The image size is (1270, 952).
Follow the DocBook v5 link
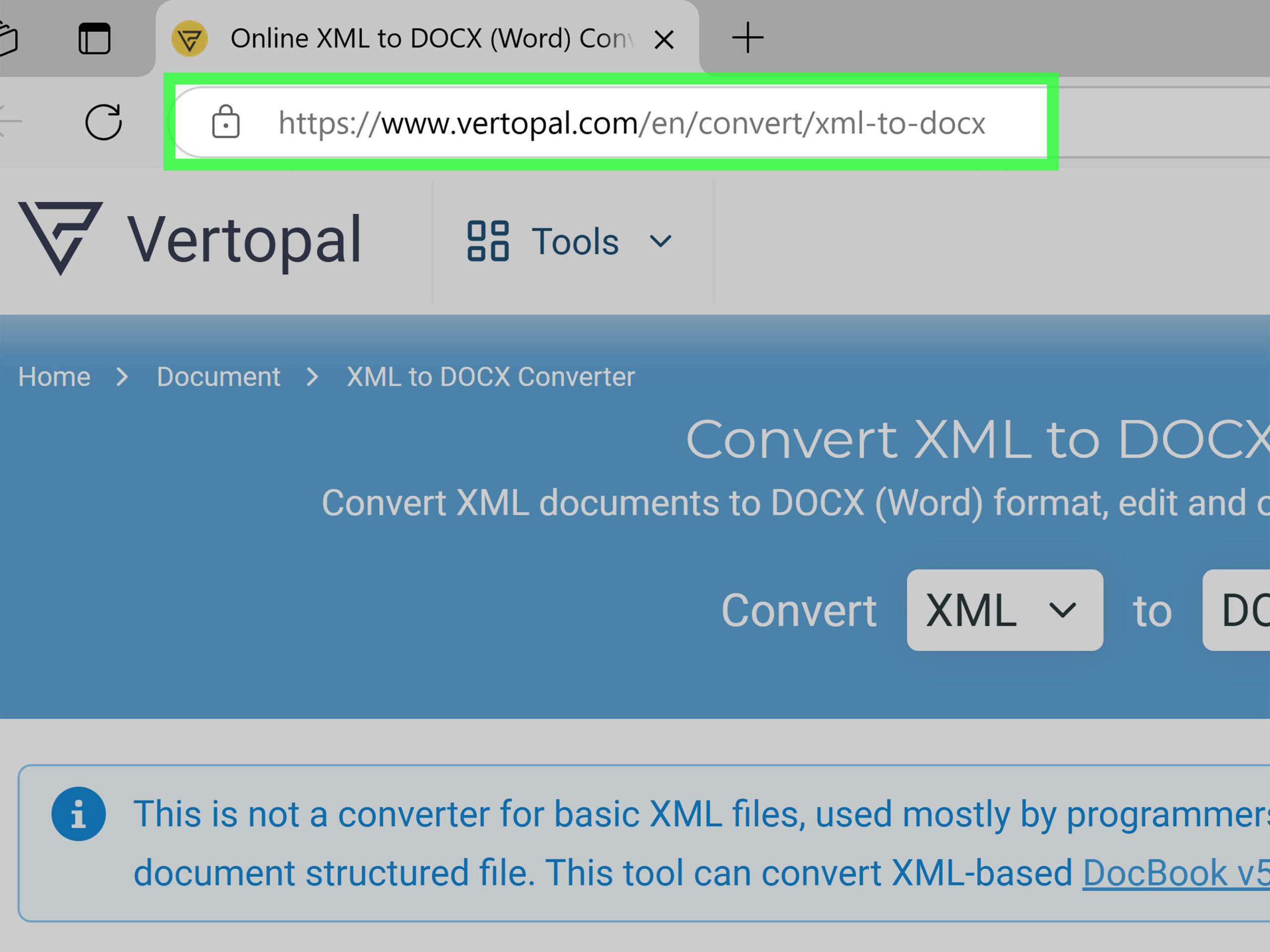(1176, 873)
